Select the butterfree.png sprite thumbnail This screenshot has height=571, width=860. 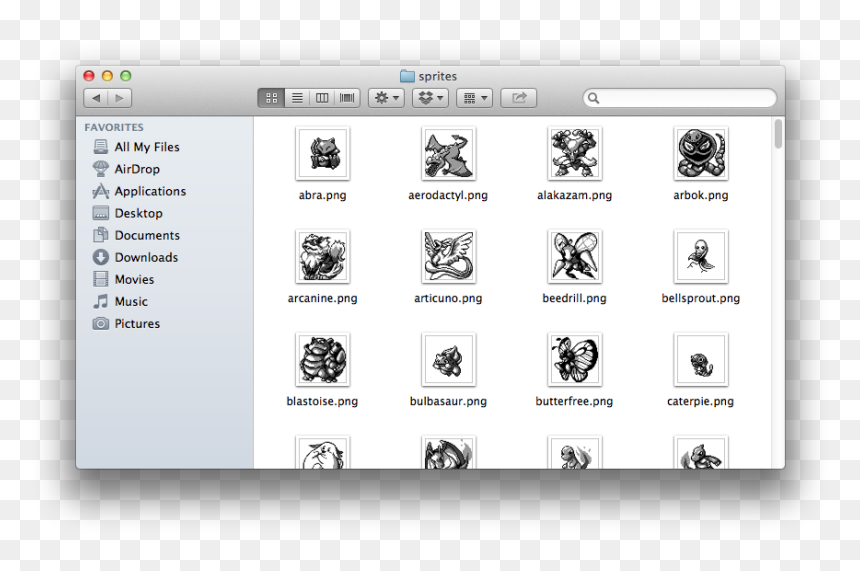click(x=575, y=360)
